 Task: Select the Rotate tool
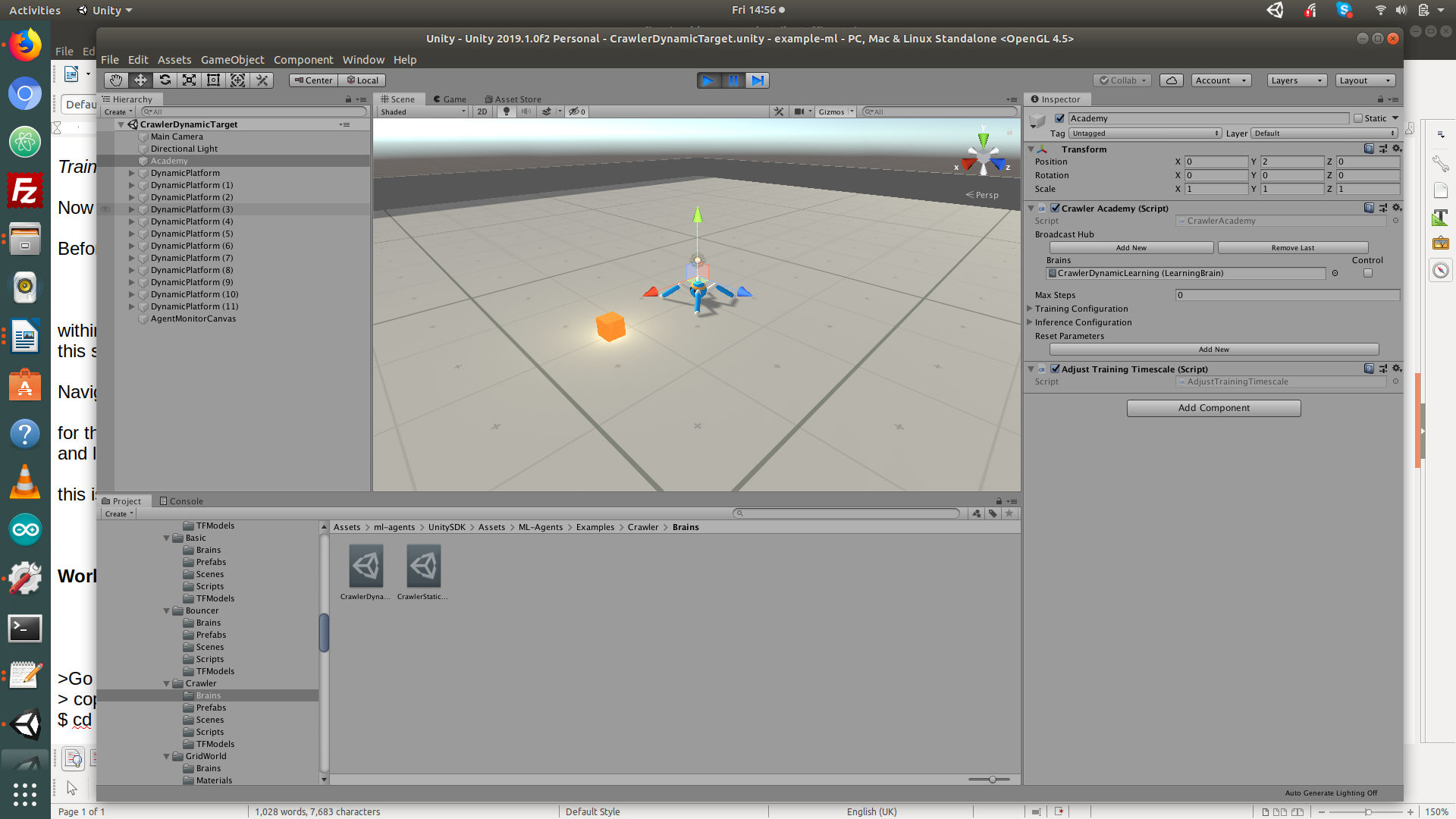point(165,80)
